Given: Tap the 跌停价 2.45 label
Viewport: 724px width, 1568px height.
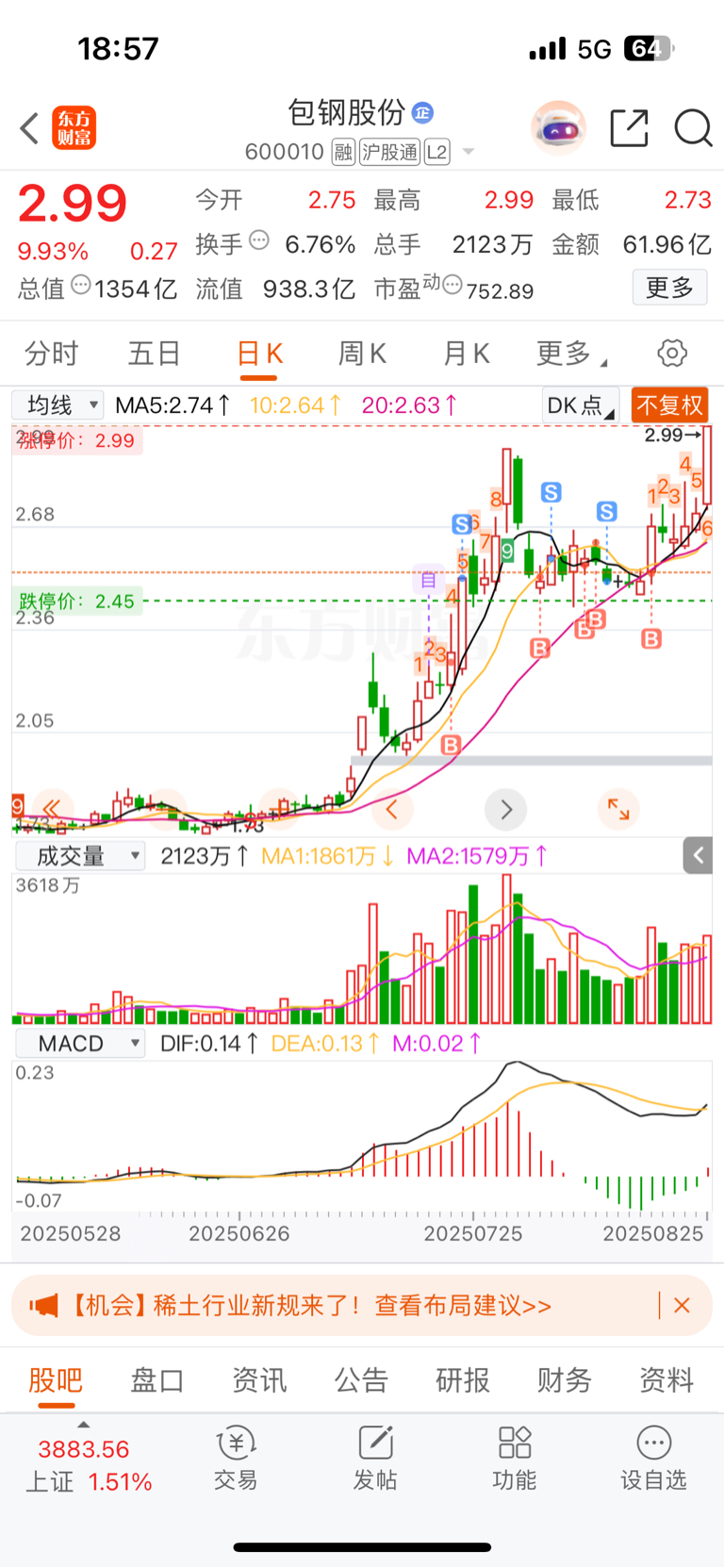Looking at the screenshot, I should [77, 602].
